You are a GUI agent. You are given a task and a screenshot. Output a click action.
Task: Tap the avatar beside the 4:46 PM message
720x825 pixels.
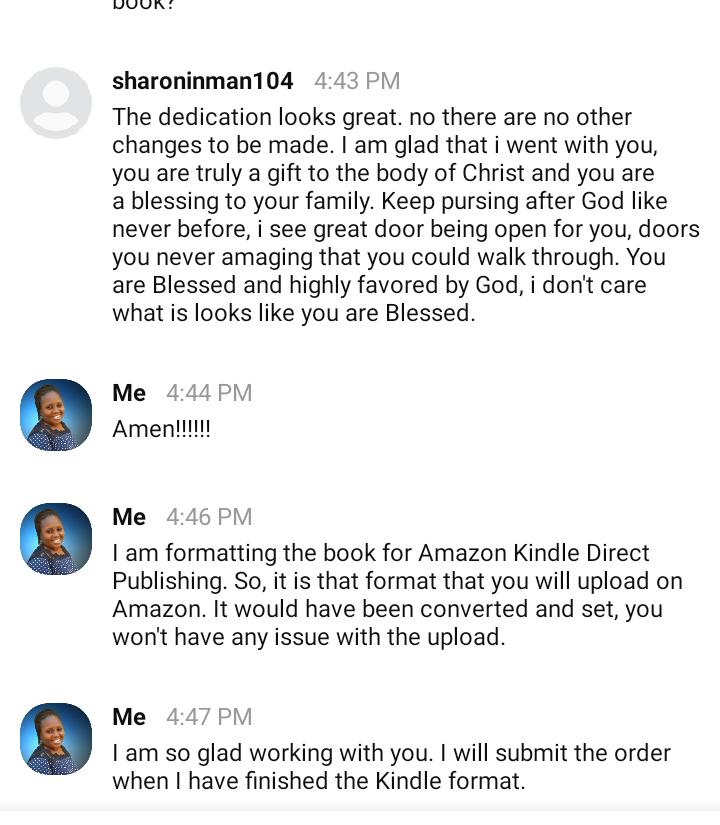pos(56,539)
